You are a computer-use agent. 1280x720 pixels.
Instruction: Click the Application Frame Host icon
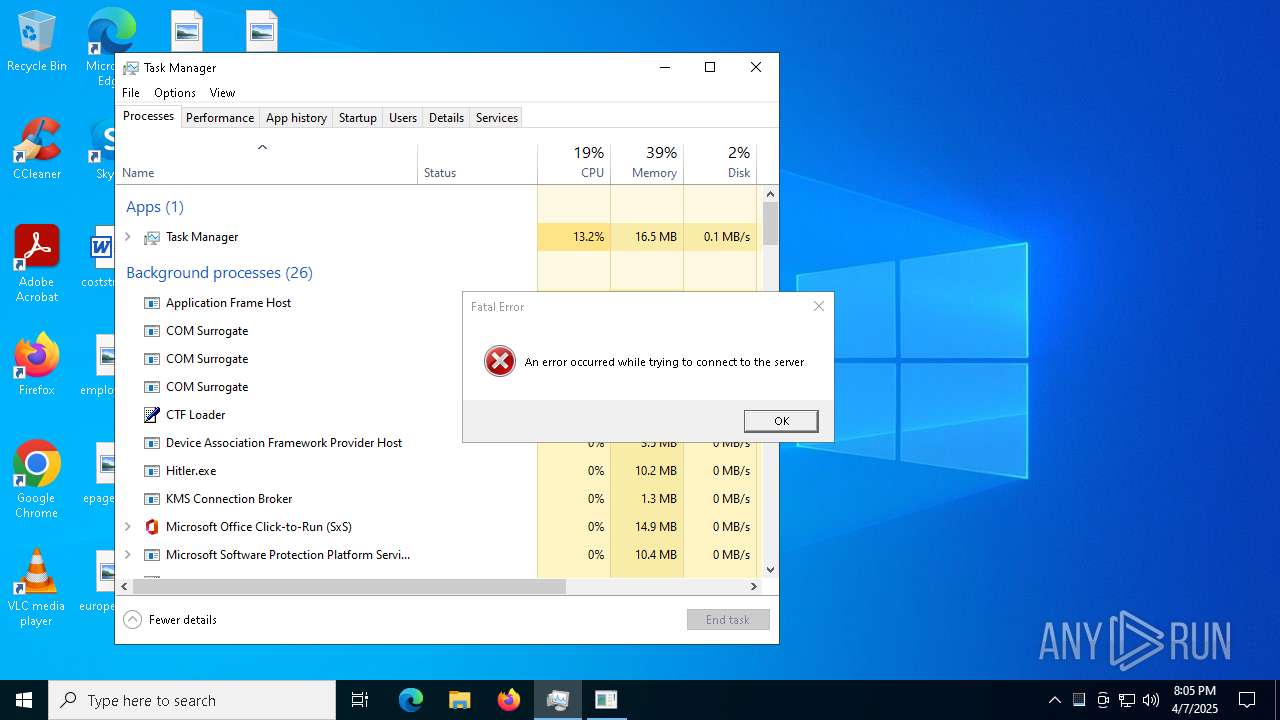pos(152,303)
